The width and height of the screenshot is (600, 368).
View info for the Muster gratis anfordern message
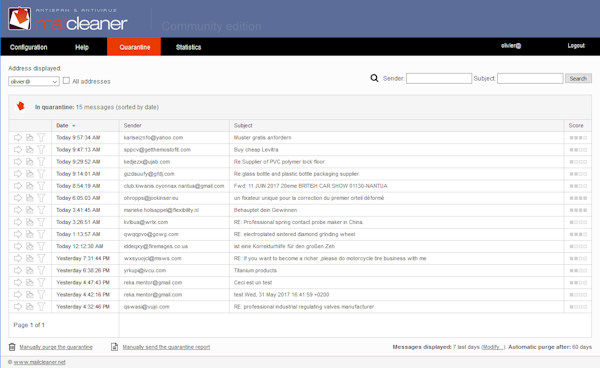pos(29,137)
